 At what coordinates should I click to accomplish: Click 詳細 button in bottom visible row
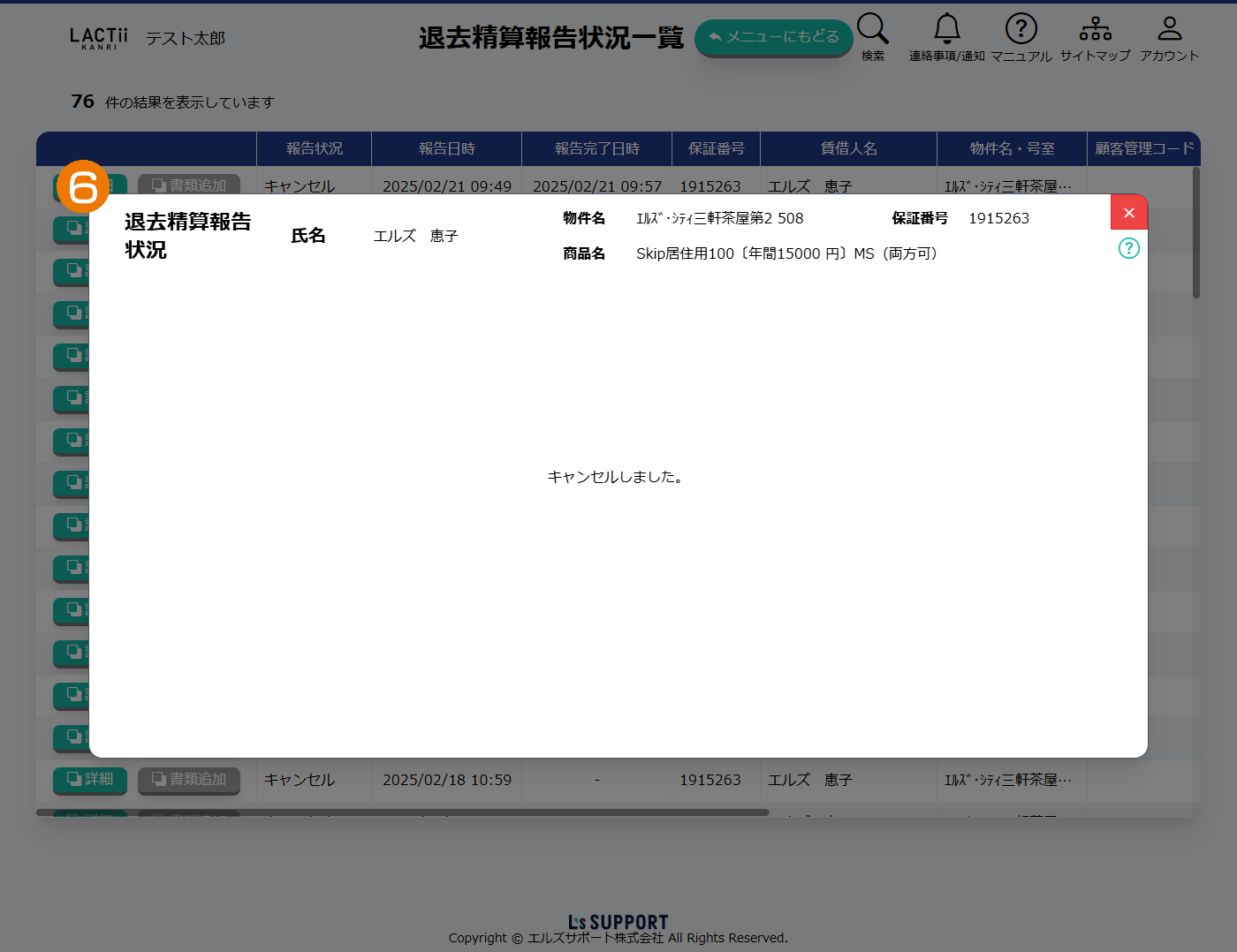90,779
